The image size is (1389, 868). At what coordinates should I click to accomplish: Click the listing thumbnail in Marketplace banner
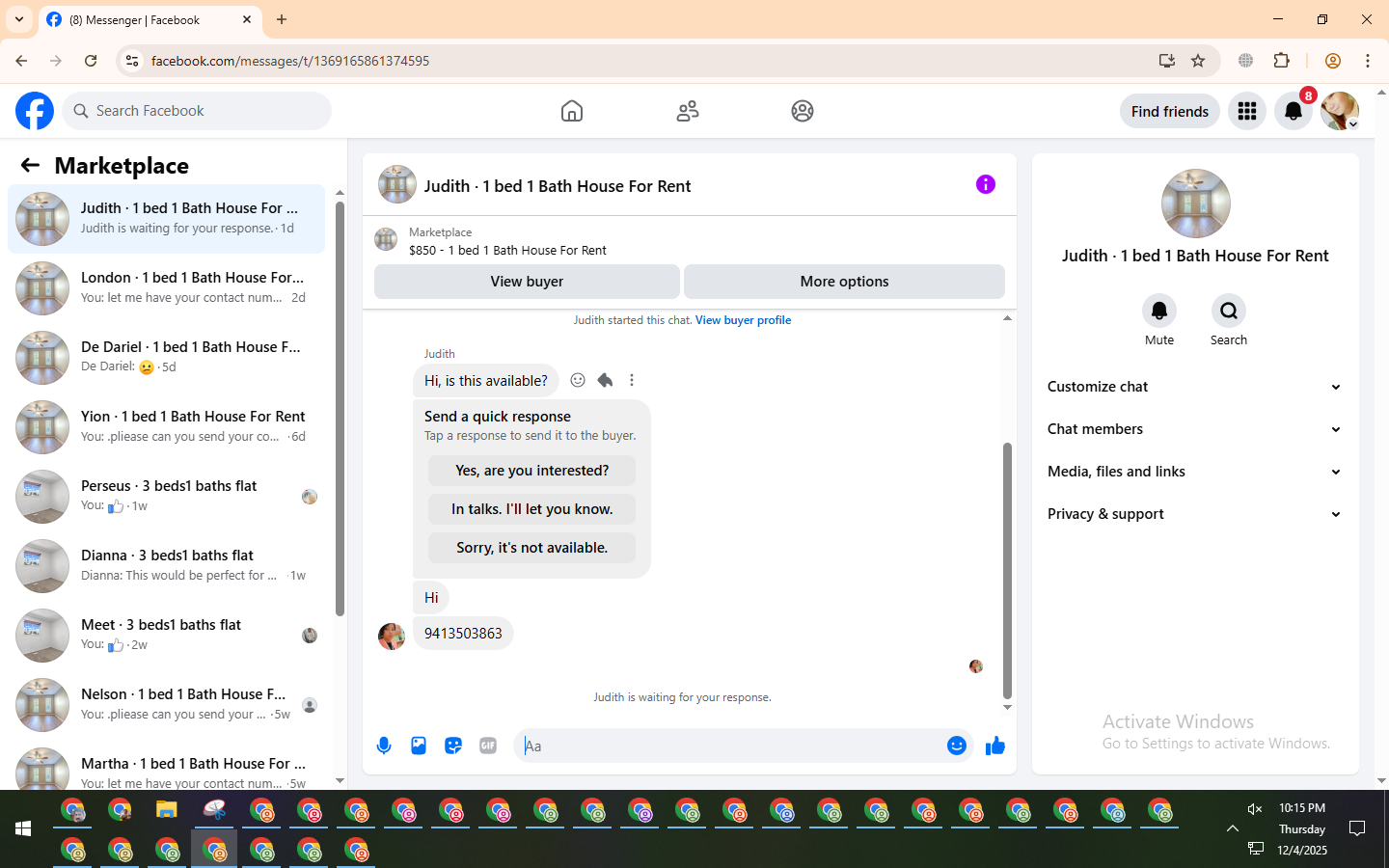pyautogui.click(x=386, y=239)
